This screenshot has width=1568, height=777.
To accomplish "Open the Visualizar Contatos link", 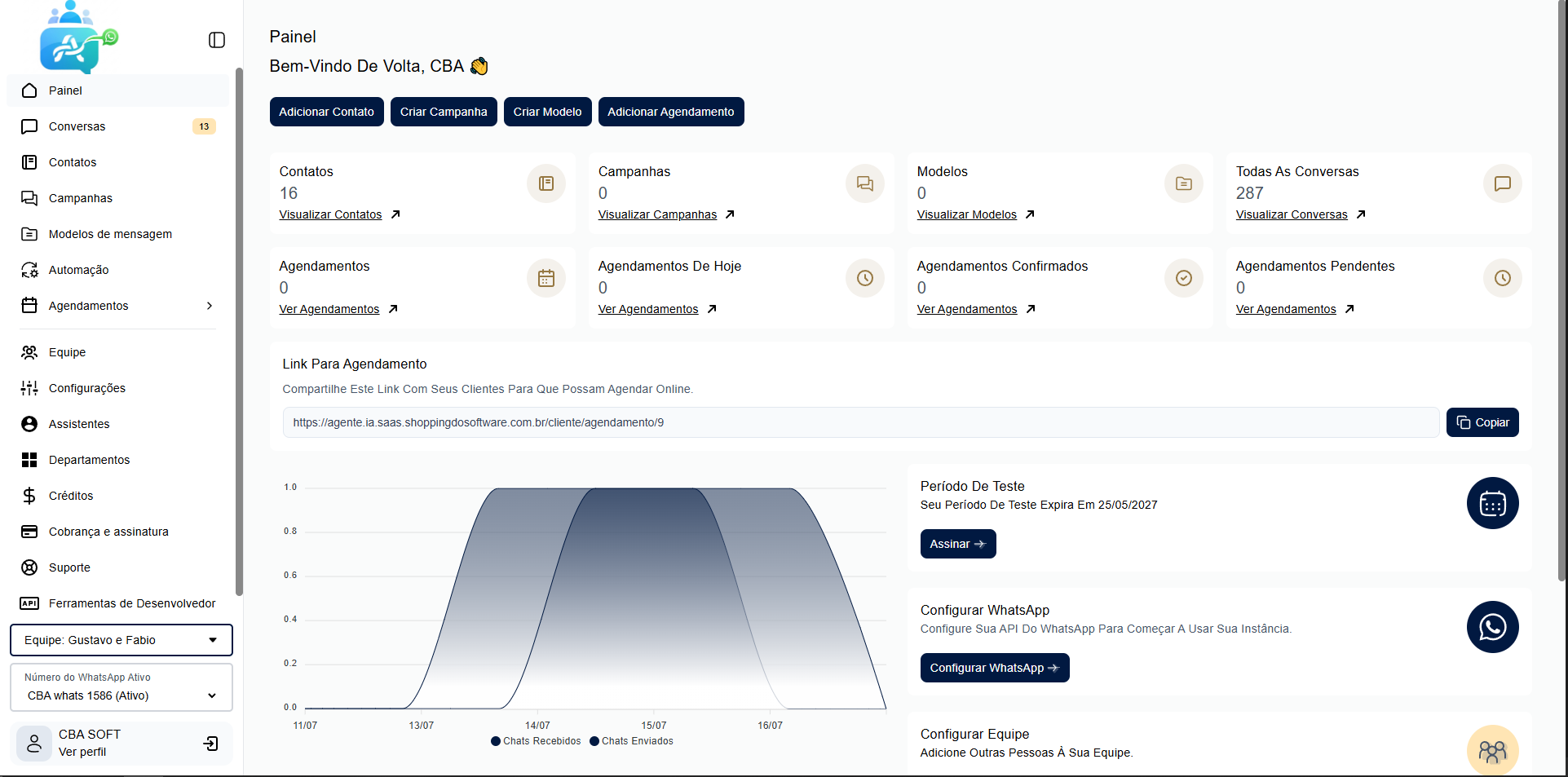I will click(330, 214).
